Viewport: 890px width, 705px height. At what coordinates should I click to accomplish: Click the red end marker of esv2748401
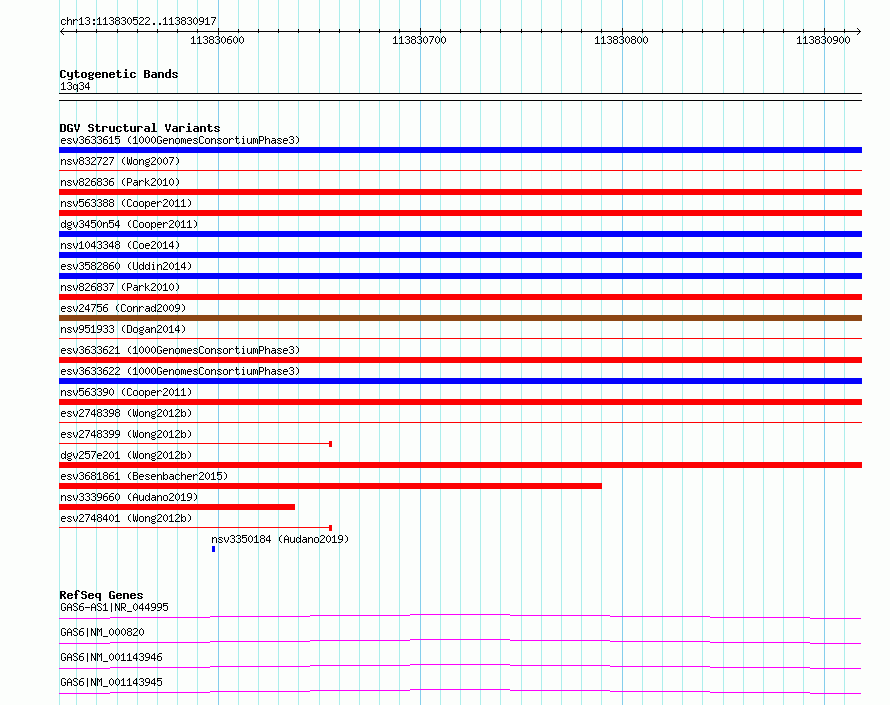tap(330, 528)
